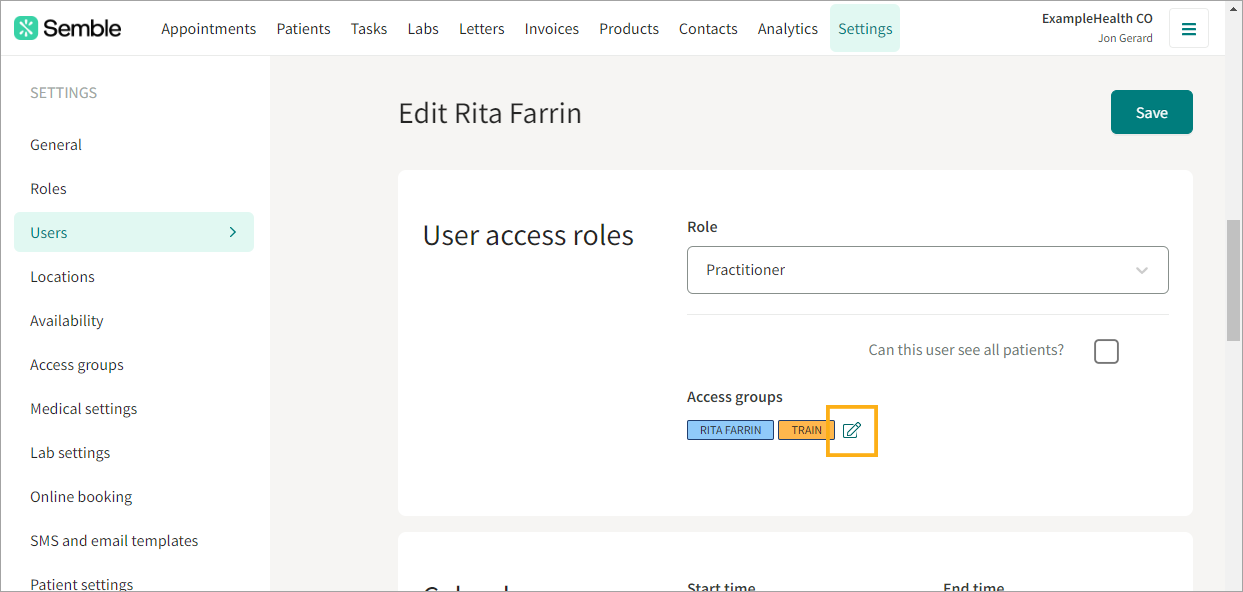
Task: Open Roles settings in sidebar
Action: pyautogui.click(x=48, y=189)
